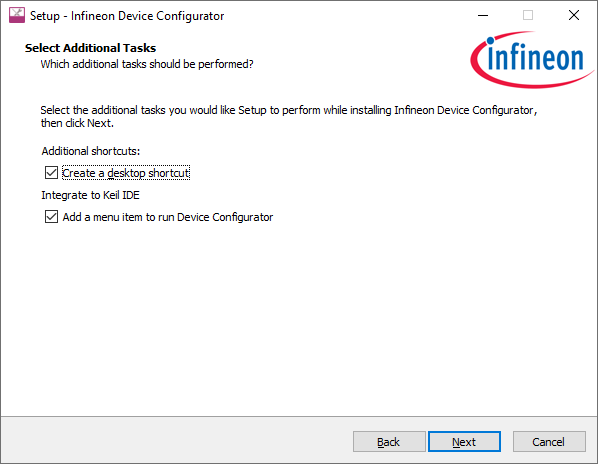Click the grey button bar left of Back

coord(175,440)
